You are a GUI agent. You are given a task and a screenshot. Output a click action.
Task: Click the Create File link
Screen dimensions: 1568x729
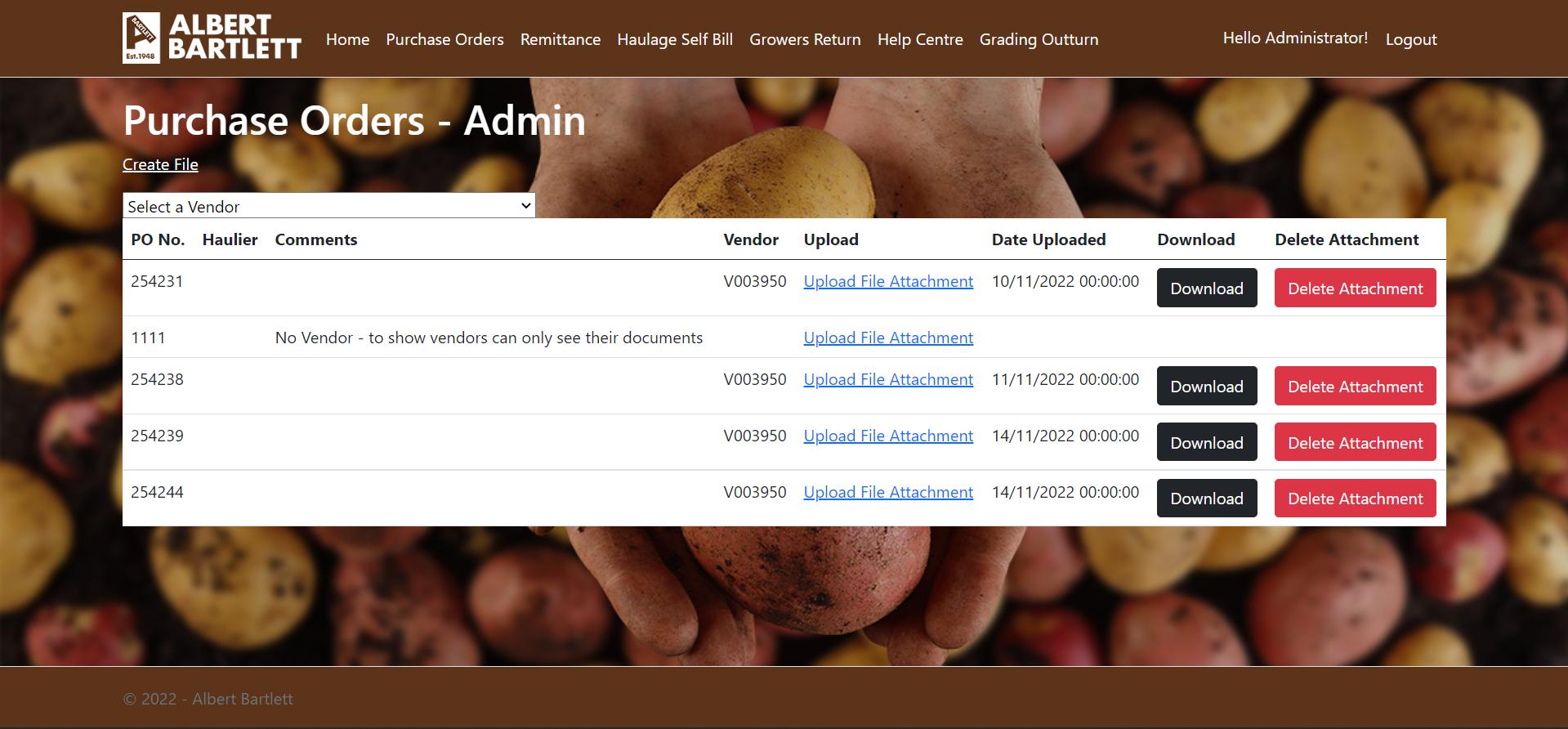160,164
